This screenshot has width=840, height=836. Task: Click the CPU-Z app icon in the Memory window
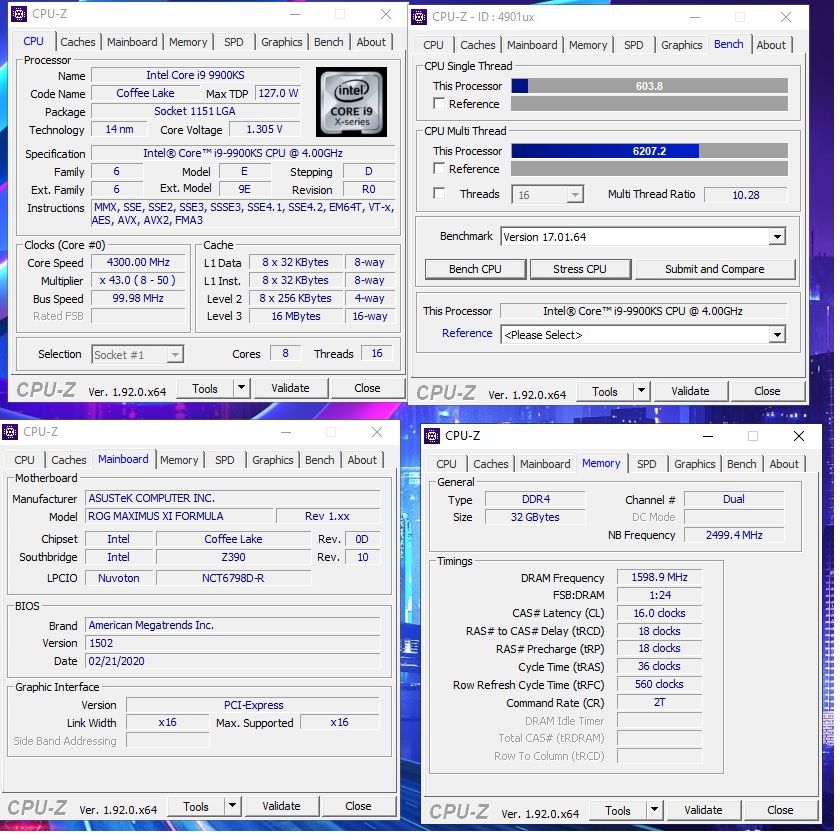point(432,436)
